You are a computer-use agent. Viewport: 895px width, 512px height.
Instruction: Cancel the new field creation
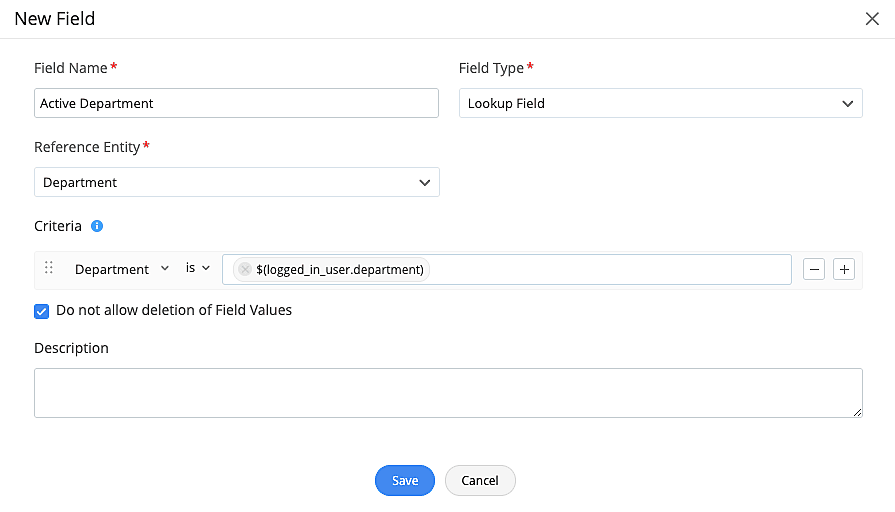point(480,480)
